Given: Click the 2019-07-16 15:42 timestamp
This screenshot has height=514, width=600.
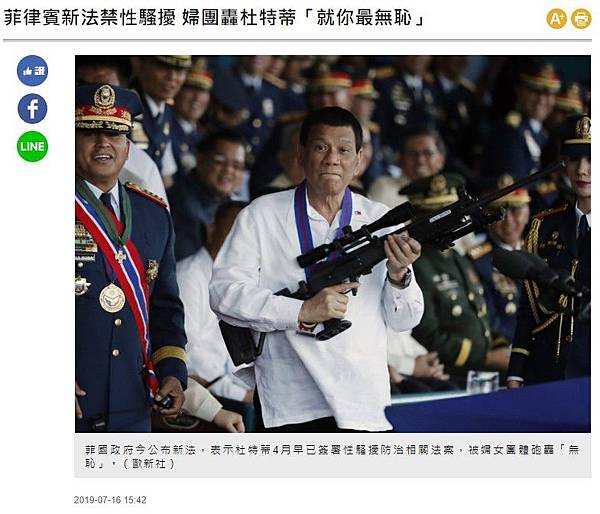Looking at the screenshot, I should point(110,500).
